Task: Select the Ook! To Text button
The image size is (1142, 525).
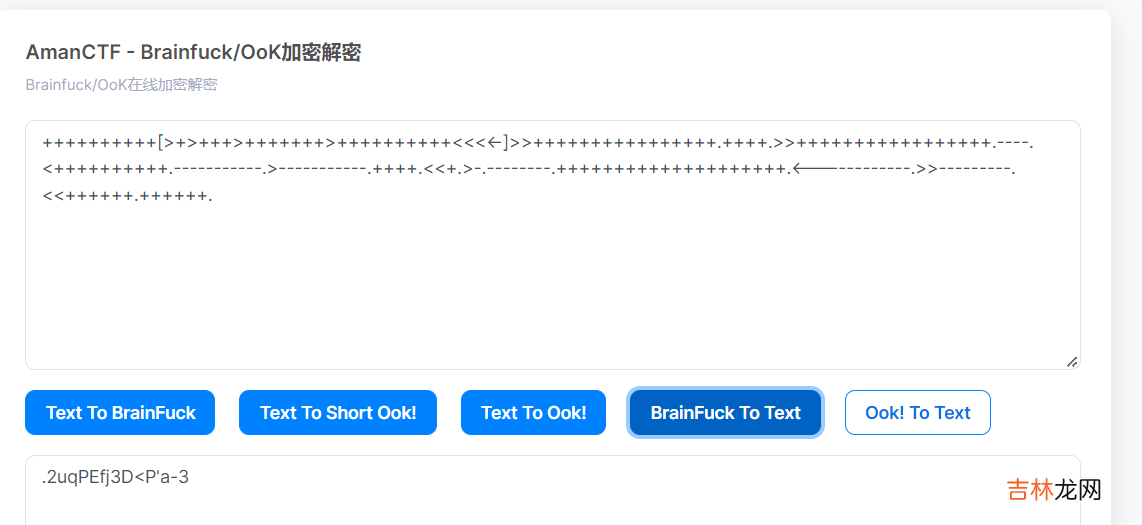Action: tap(917, 412)
